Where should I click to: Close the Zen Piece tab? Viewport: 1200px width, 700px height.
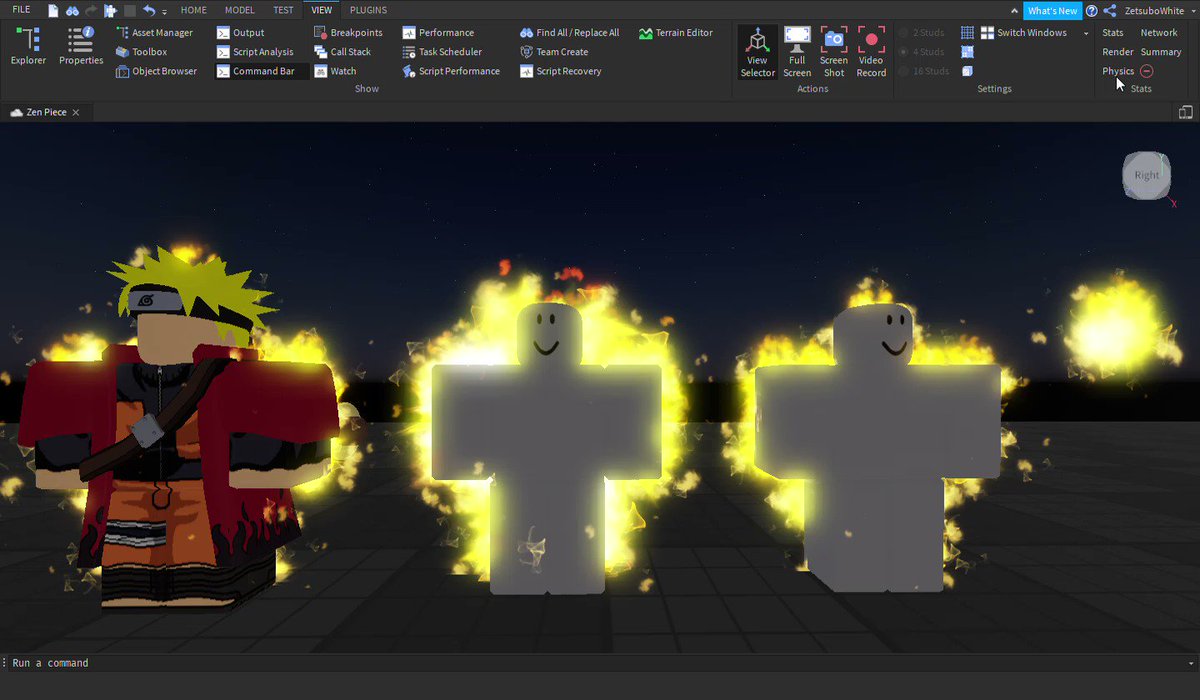[76, 112]
